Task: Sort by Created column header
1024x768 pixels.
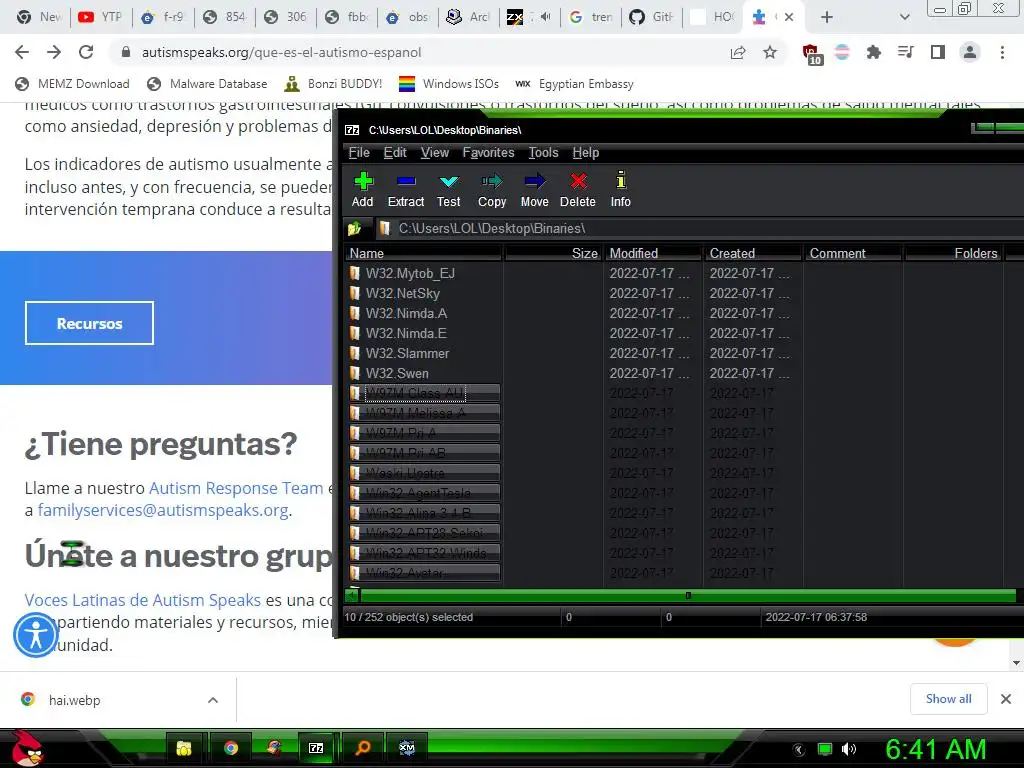Action: pos(753,253)
